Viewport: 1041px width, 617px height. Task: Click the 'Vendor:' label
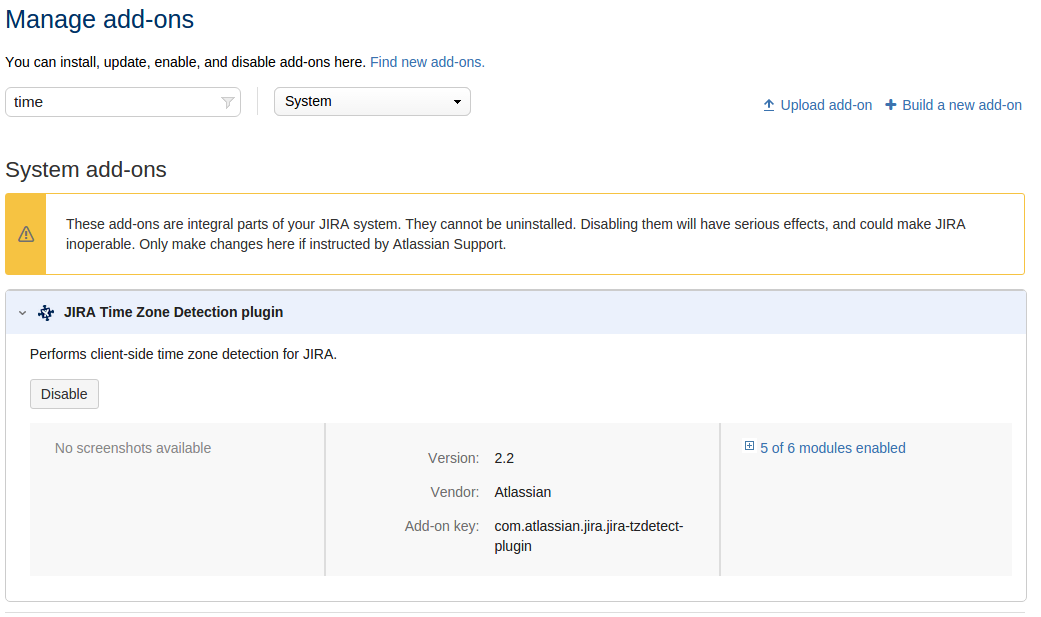(x=455, y=492)
